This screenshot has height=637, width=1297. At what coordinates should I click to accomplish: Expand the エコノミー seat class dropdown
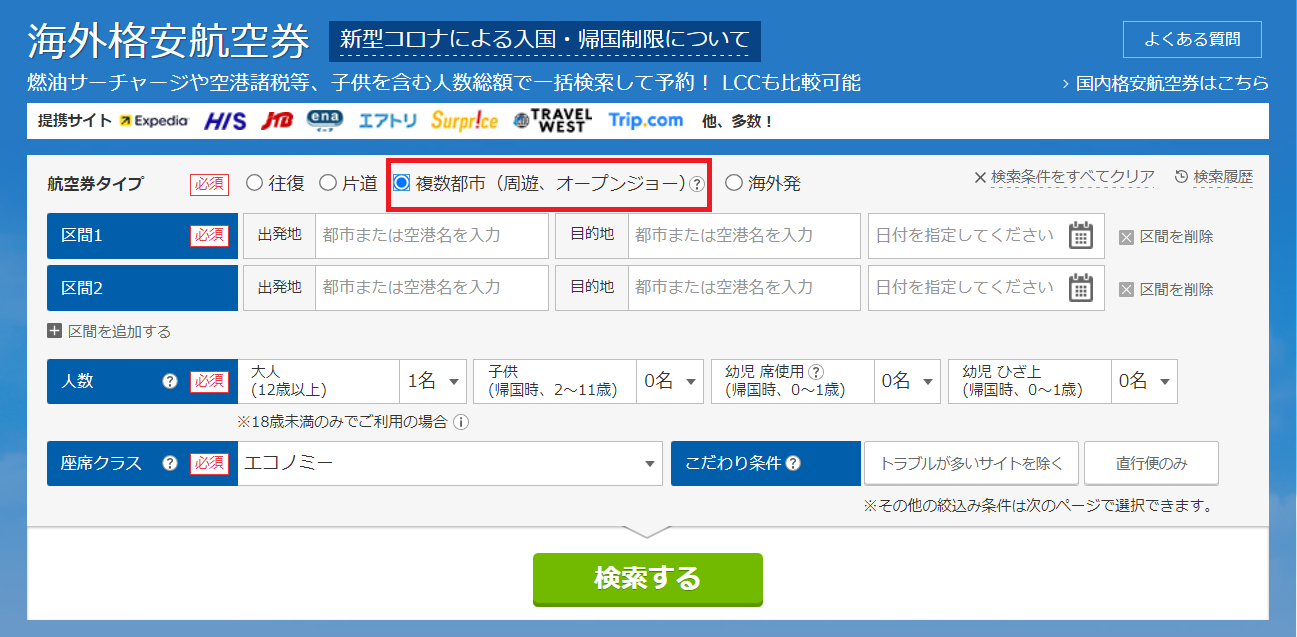[449, 464]
